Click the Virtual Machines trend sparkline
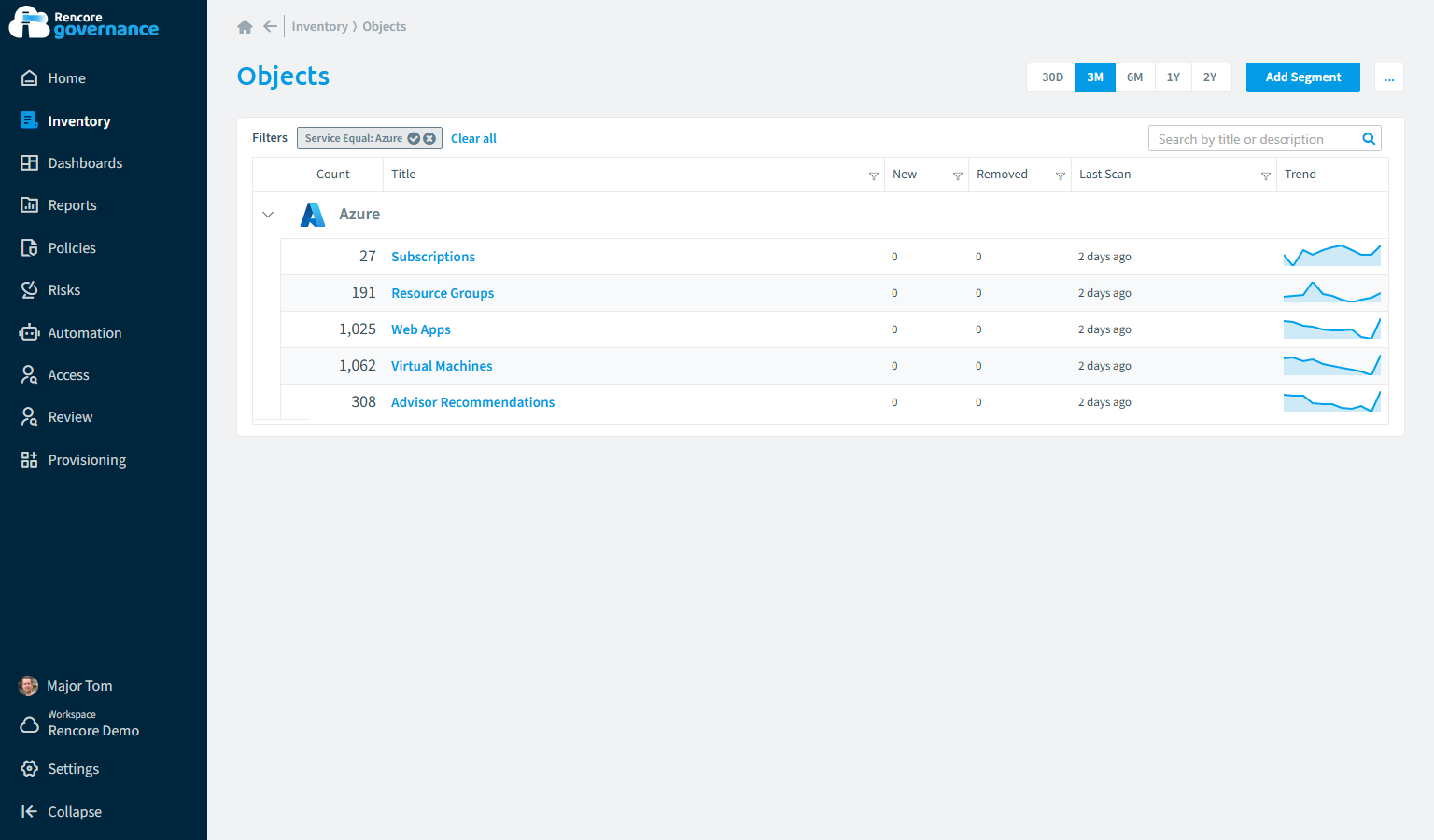This screenshot has height=840, width=1434. pos(1332,364)
